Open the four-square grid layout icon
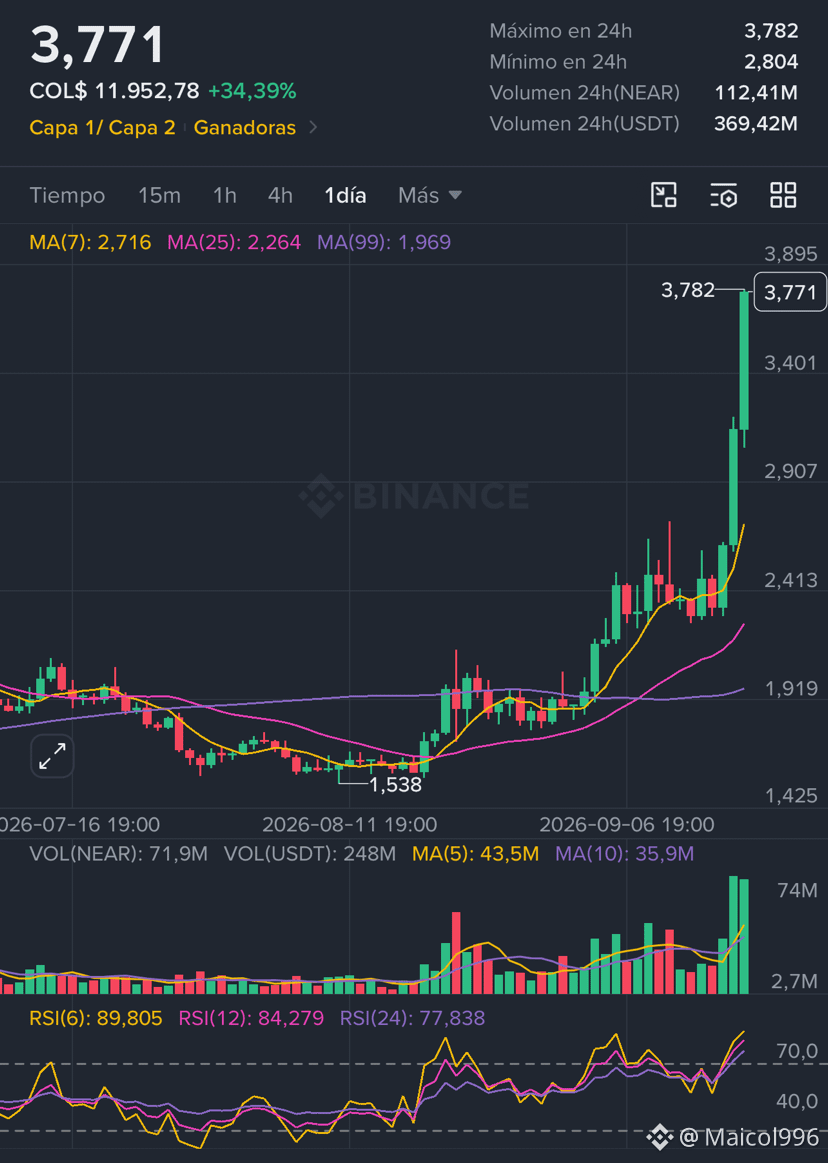The height and width of the screenshot is (1163, 828). click(783, 195)
